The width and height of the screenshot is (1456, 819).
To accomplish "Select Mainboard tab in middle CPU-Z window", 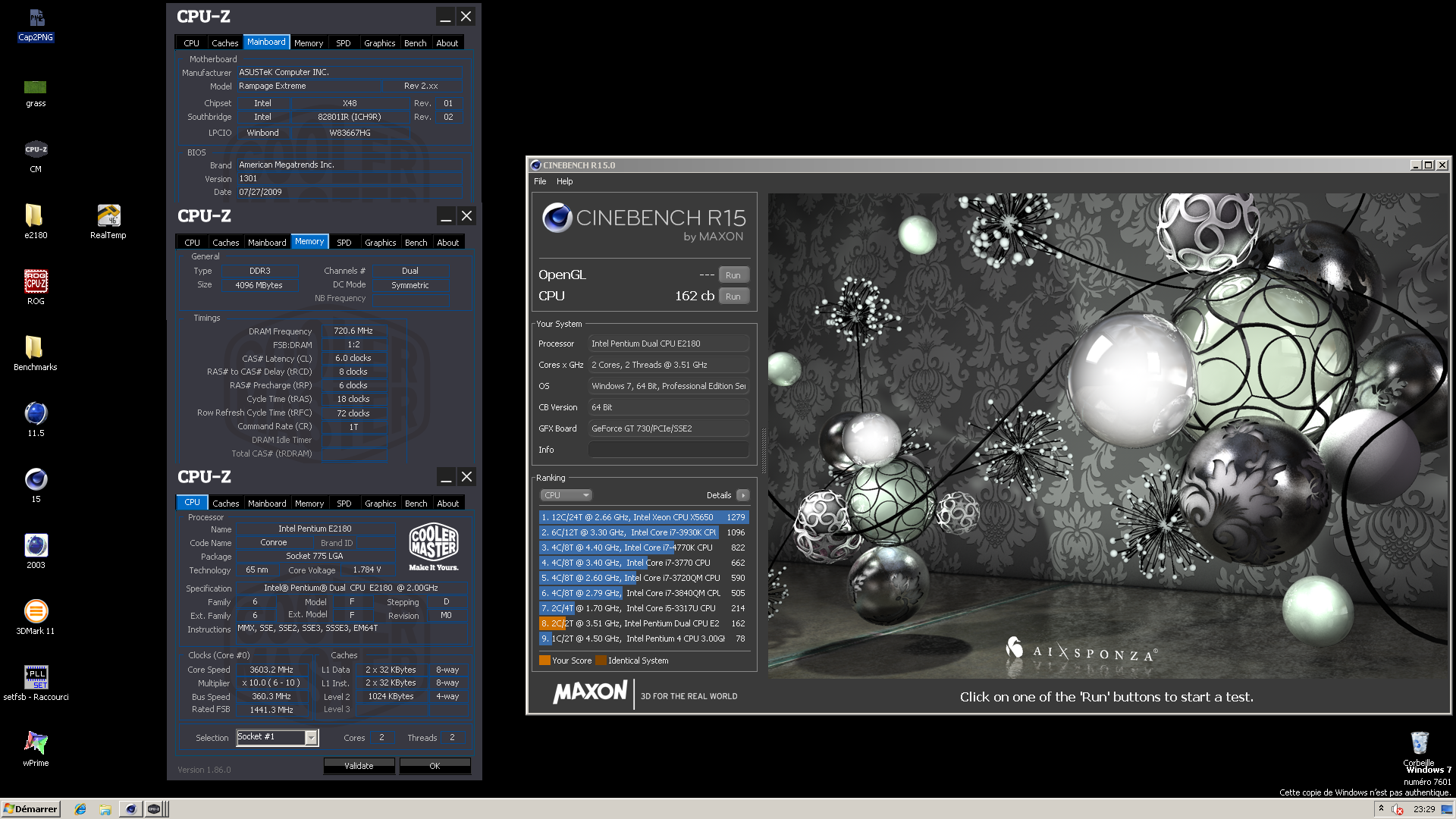I will pyautogui.click(x=267, y=243).
